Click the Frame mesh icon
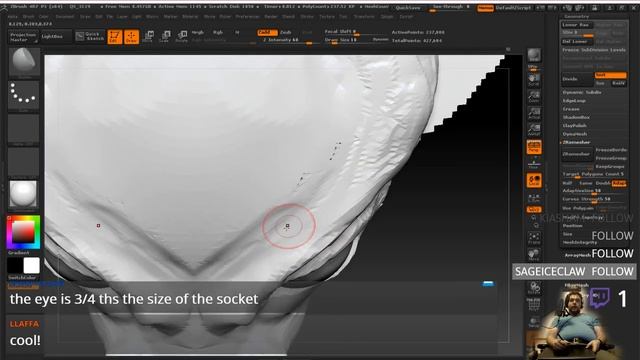 click(x=534, y=238)
